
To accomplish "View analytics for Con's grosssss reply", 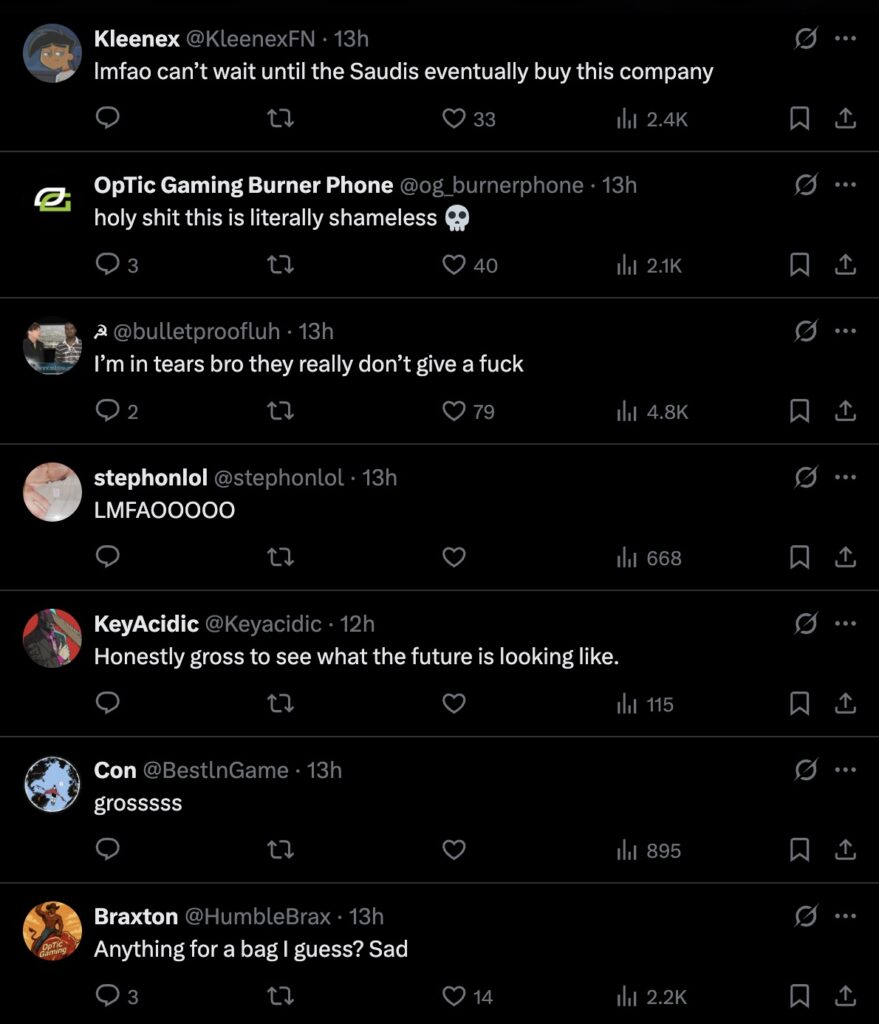I will tap(626, 849).
